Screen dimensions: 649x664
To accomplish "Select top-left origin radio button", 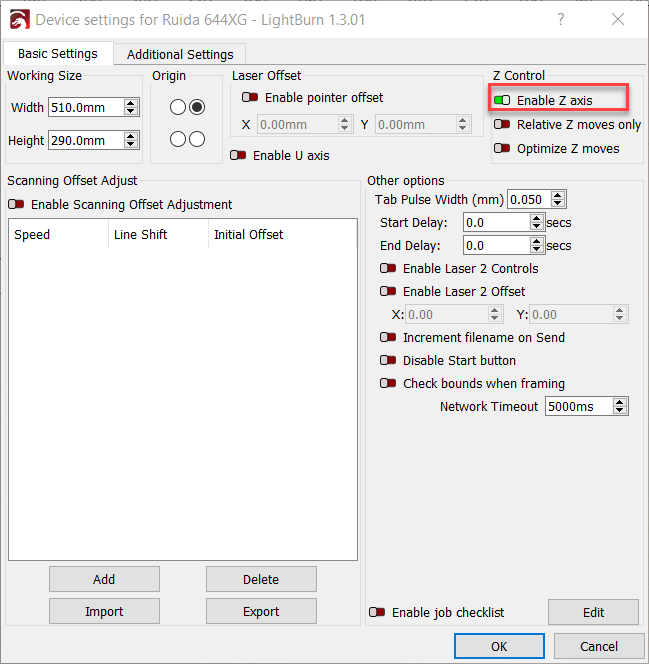I will 178,107.
